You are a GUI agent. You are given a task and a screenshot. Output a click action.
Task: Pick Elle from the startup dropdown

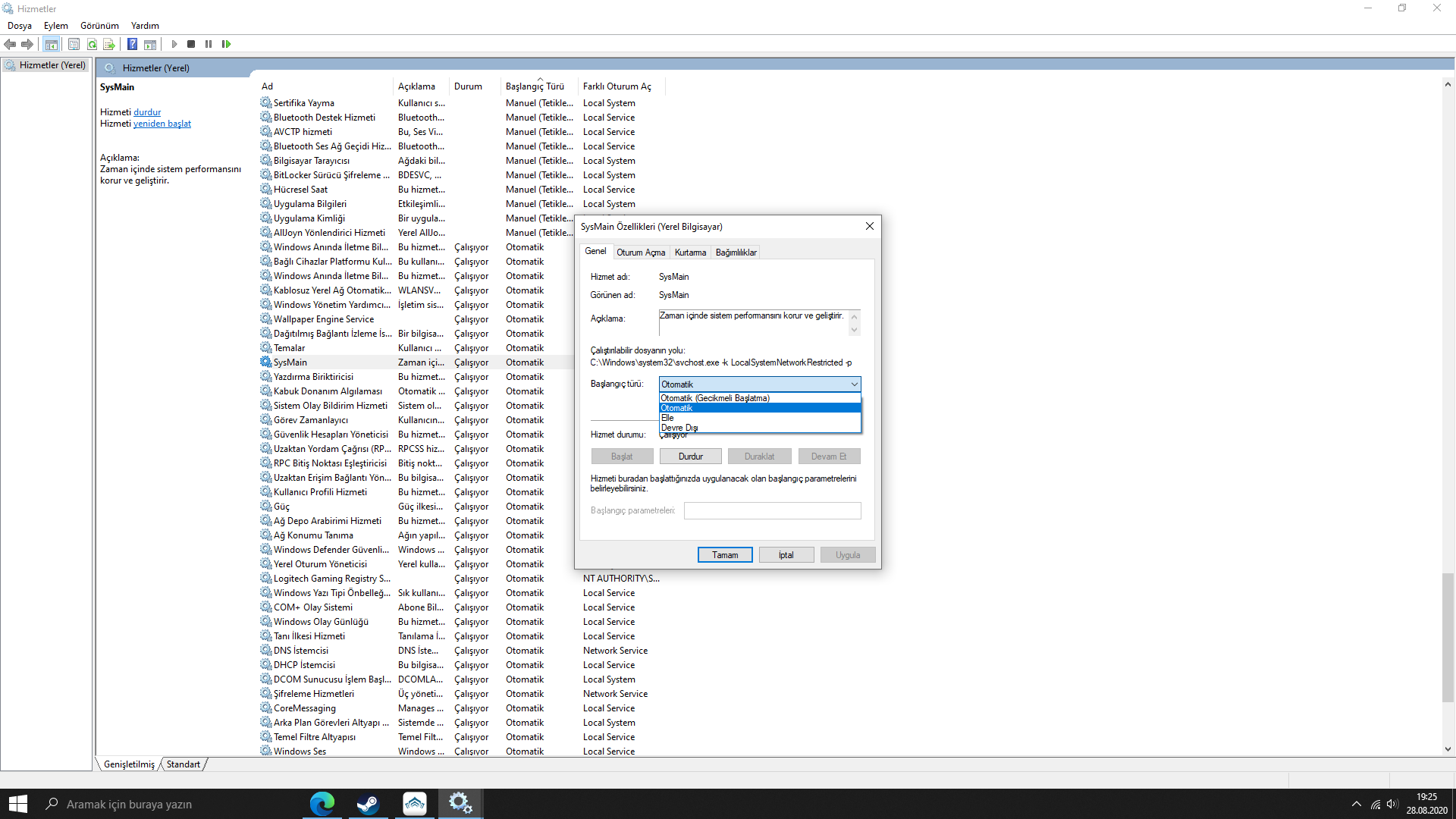(x=667, y=418)
